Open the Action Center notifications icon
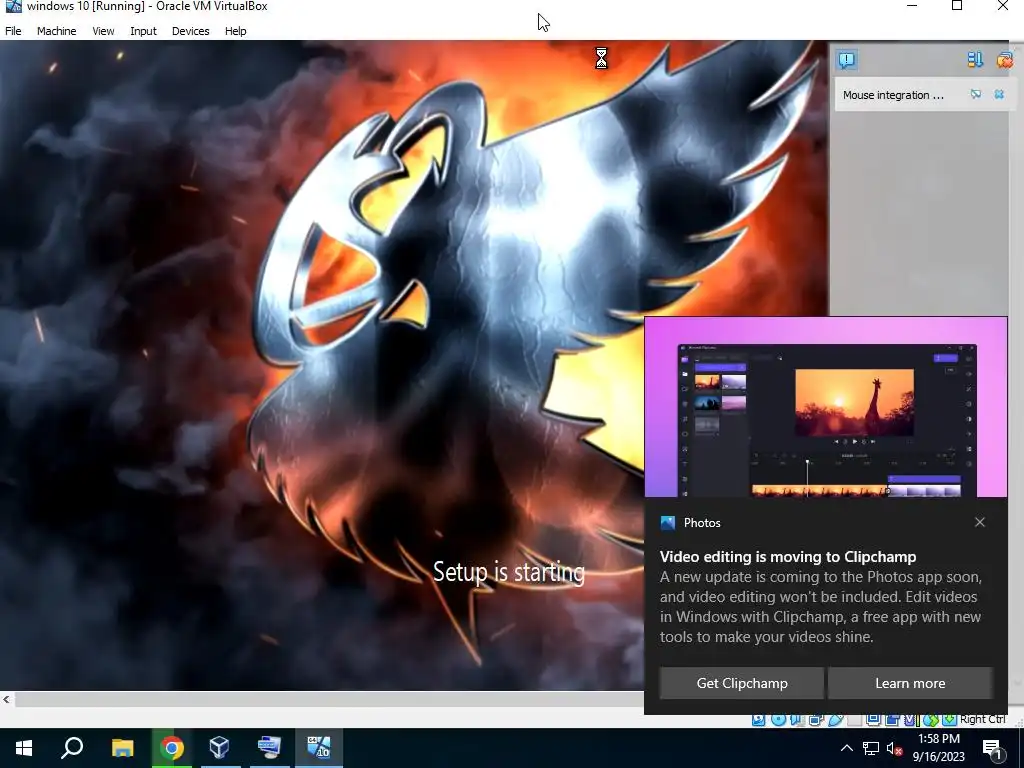 click(x=993, y=749)
